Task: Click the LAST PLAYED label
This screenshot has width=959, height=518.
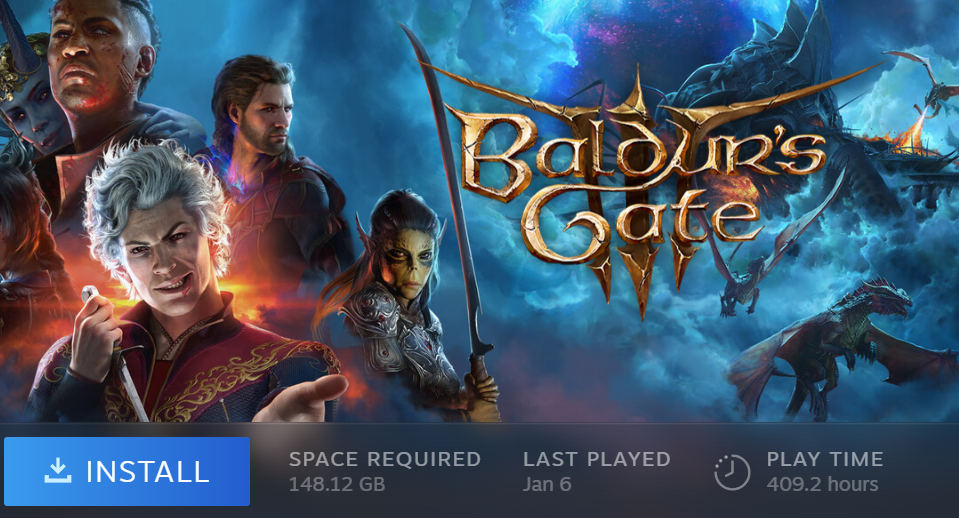Action: 596,459
